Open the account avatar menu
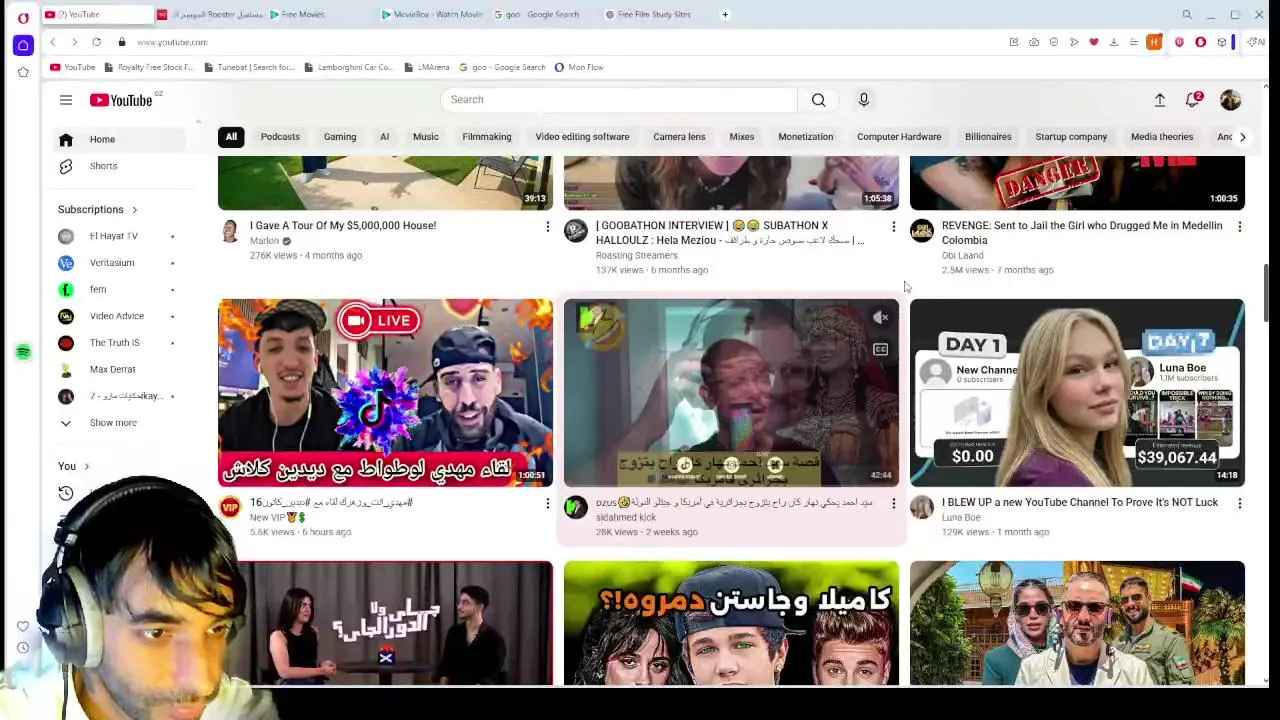This screenshot has height=720, width=1280. tap(1230, 100)
